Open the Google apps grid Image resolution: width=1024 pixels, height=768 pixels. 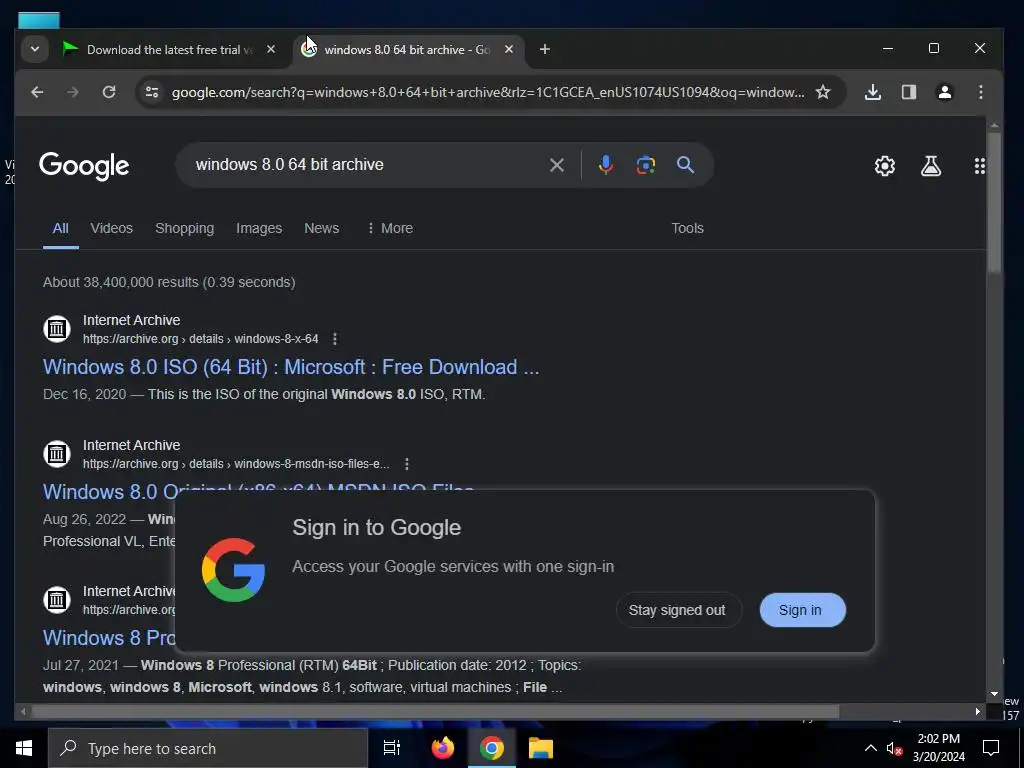(x=979, y=166)
